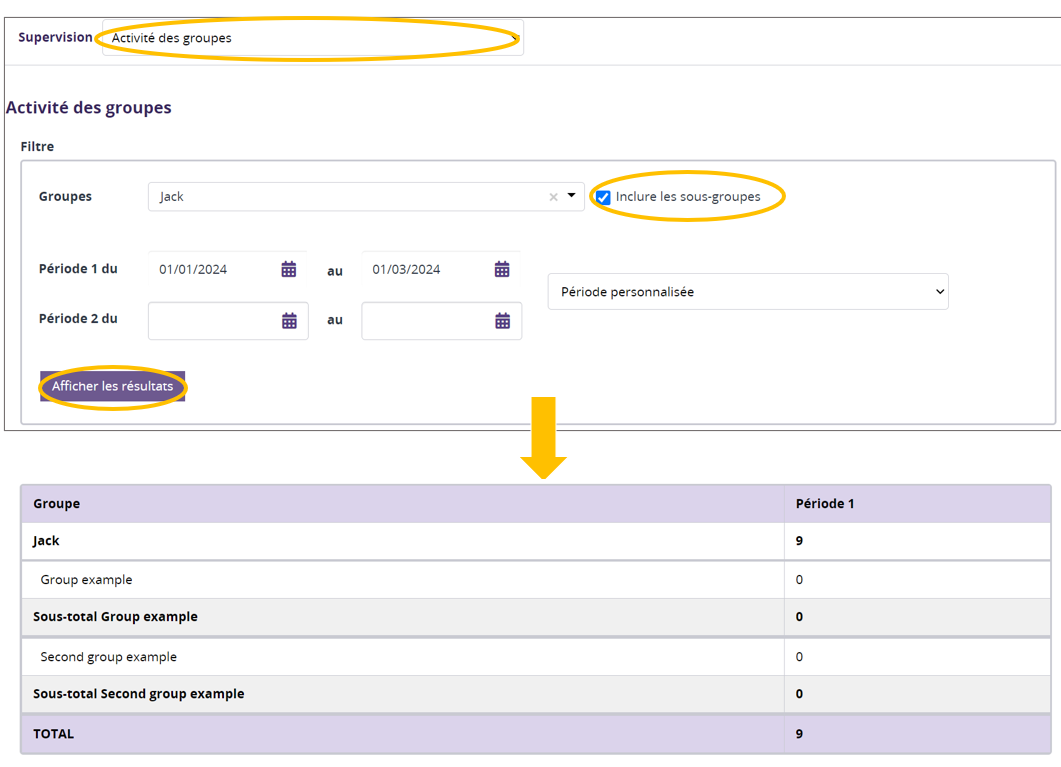The image size is (1061, 767).
Task: Click the Période 1 start date field
Action: (x=213, y=269)
